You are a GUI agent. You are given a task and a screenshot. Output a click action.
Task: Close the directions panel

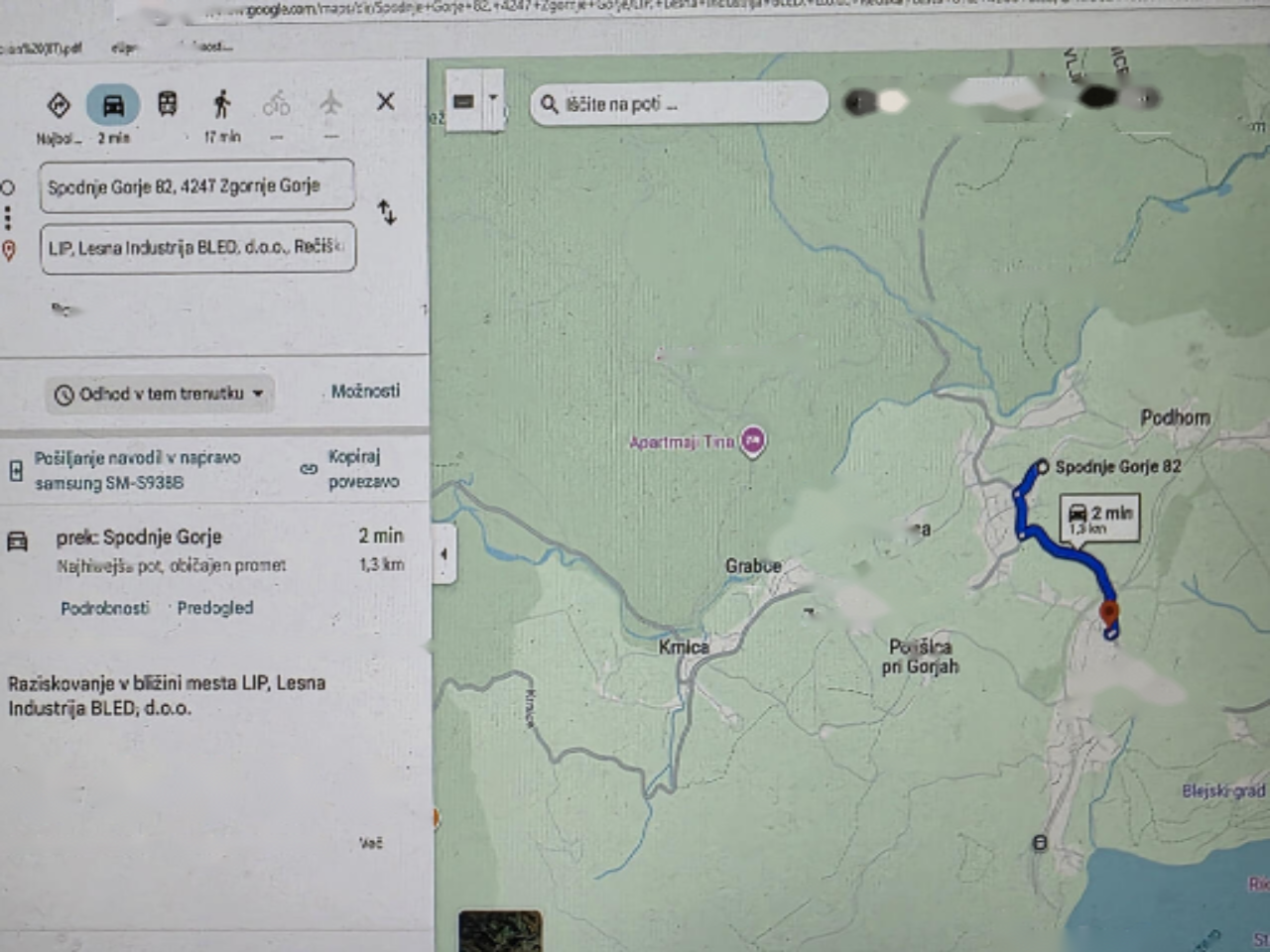(x=386, y=101)
